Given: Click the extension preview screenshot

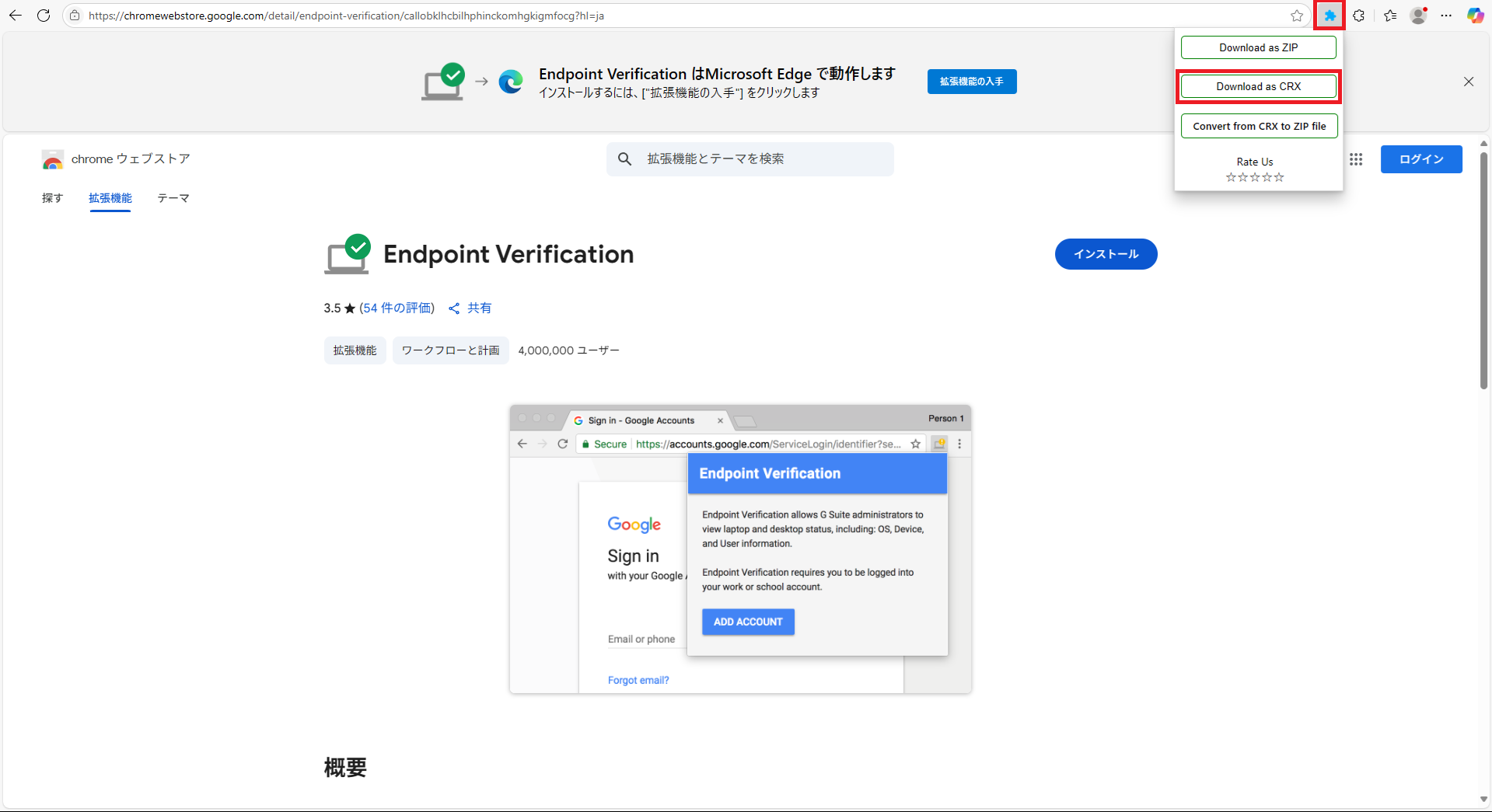Looking at the screenshot, I should pyautogui.click(x=740, y=549).
